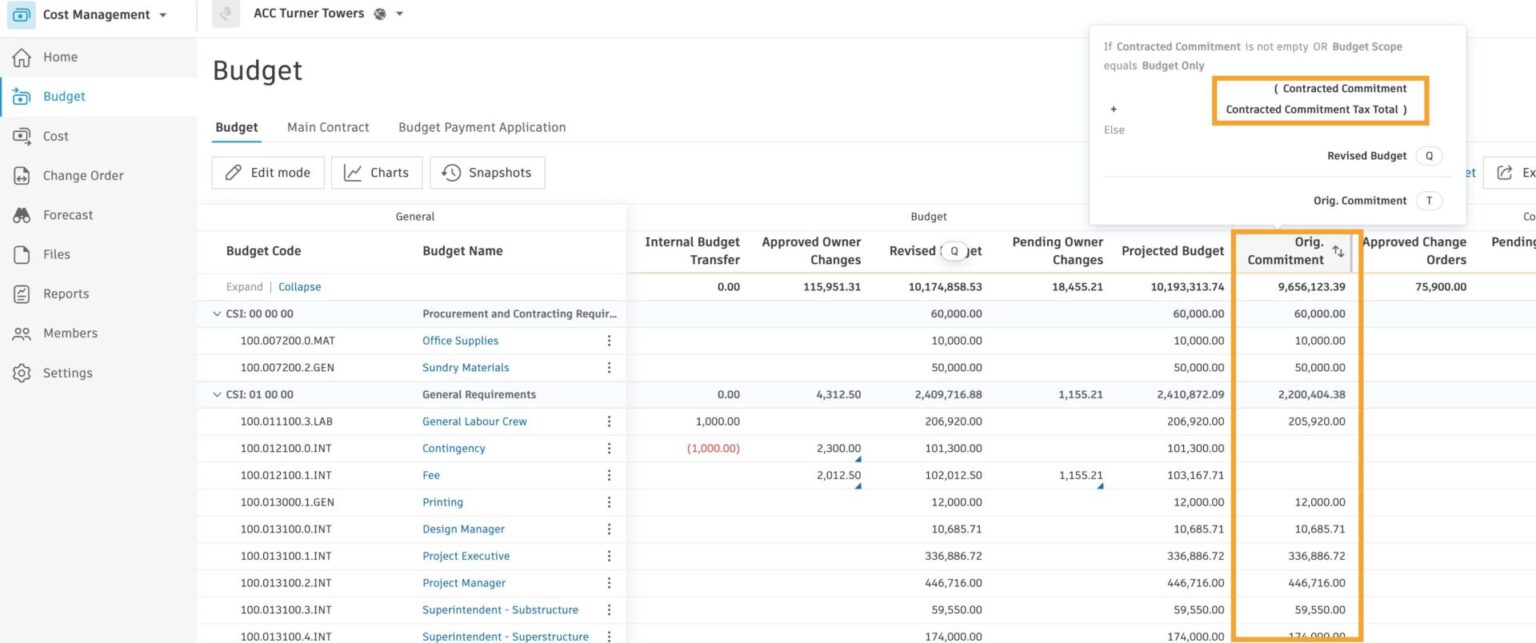Open the three-dot menu beside Contingency
Image resolution: width=1536 pixels, height=643 pixels.
[609, 448]
